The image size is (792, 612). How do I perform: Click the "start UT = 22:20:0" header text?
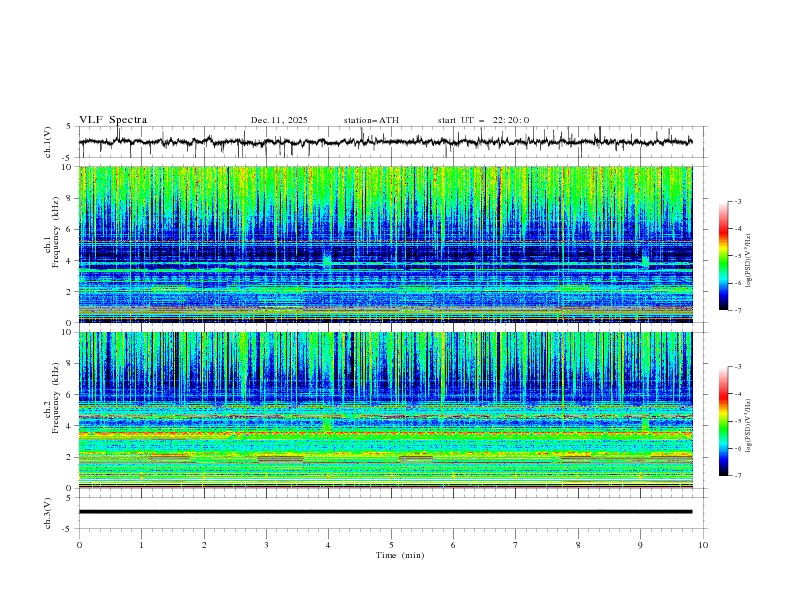[483, 120]
